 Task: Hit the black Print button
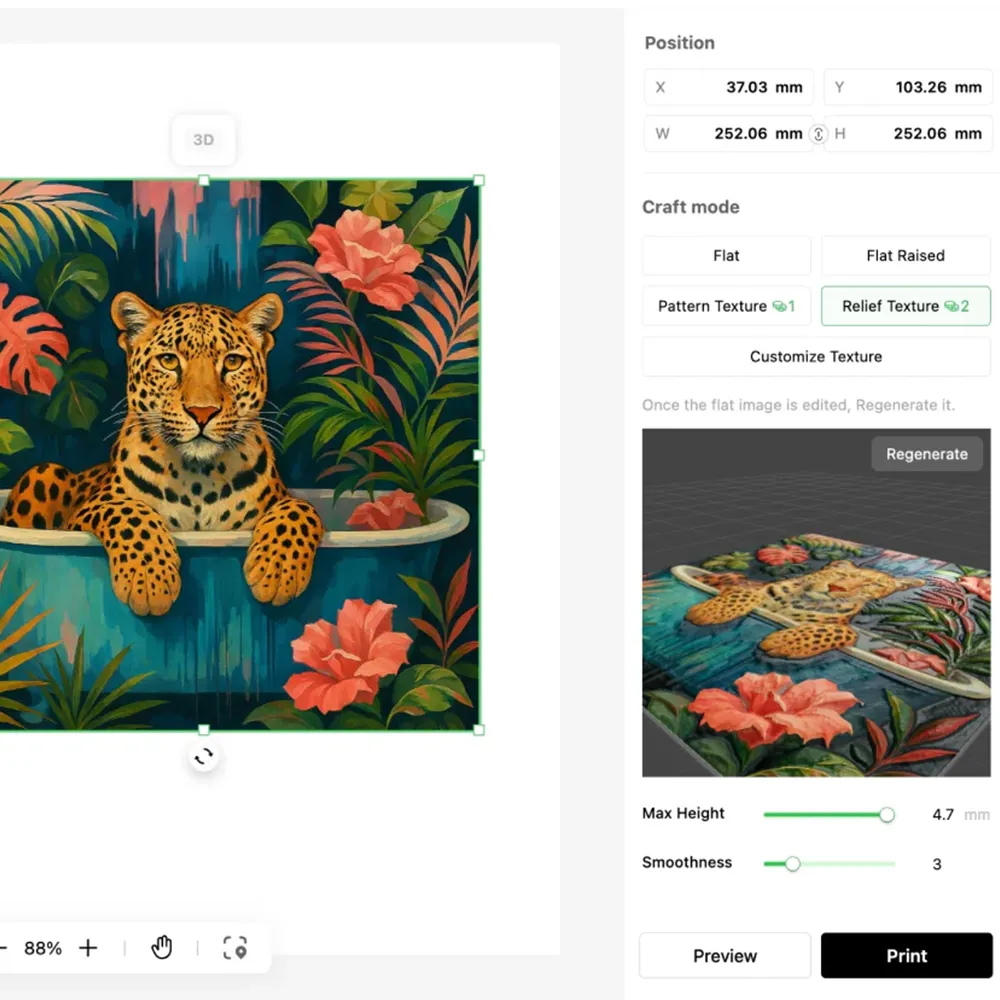pos(906,956)
